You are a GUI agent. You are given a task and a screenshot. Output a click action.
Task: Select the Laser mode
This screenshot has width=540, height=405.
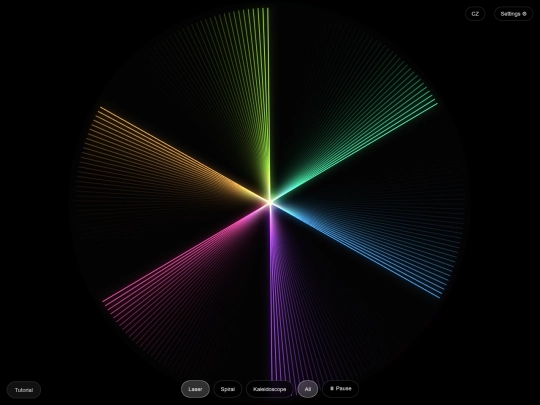195,389
